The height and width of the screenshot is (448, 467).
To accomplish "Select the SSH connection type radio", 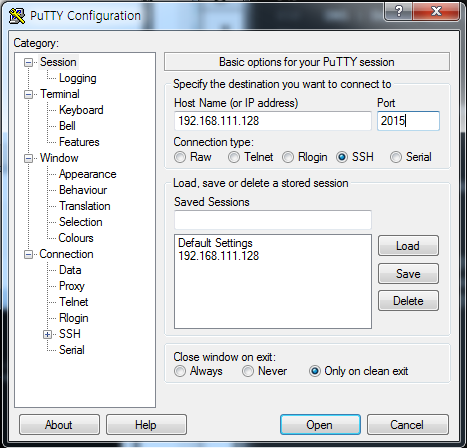I will [342, 157].
